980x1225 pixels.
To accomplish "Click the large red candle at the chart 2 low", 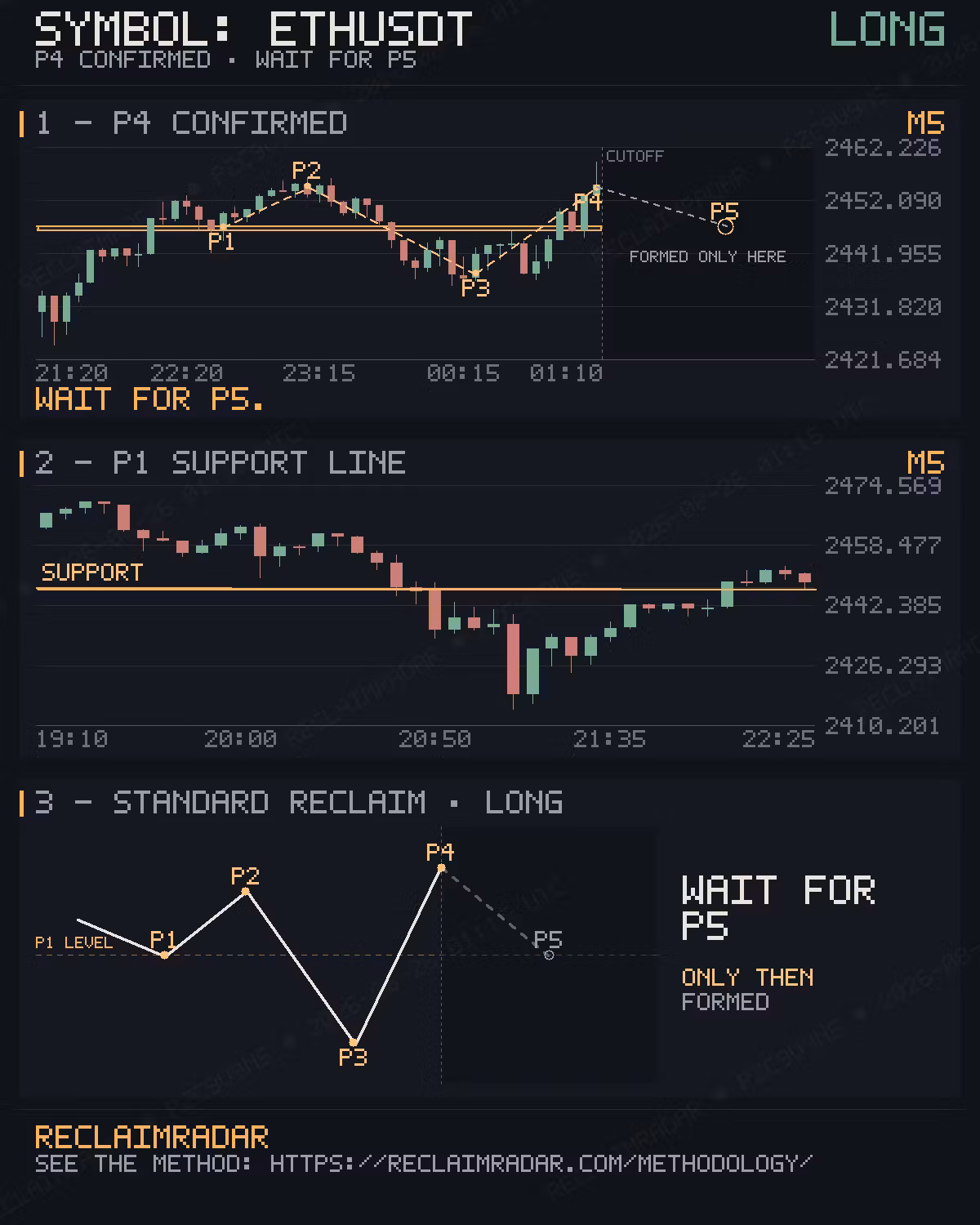I will [x=514, y=660].
